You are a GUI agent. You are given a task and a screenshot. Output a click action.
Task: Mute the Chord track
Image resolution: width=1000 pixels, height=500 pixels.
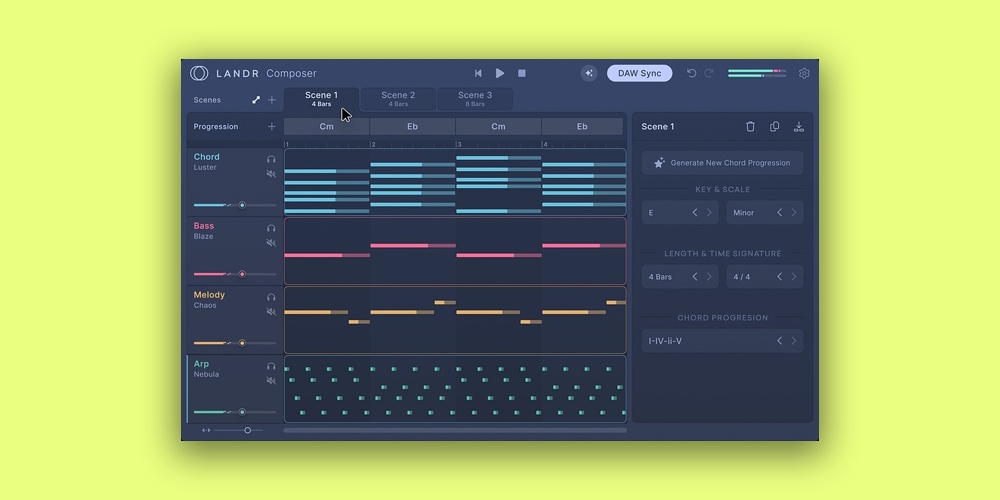point(271,174)
